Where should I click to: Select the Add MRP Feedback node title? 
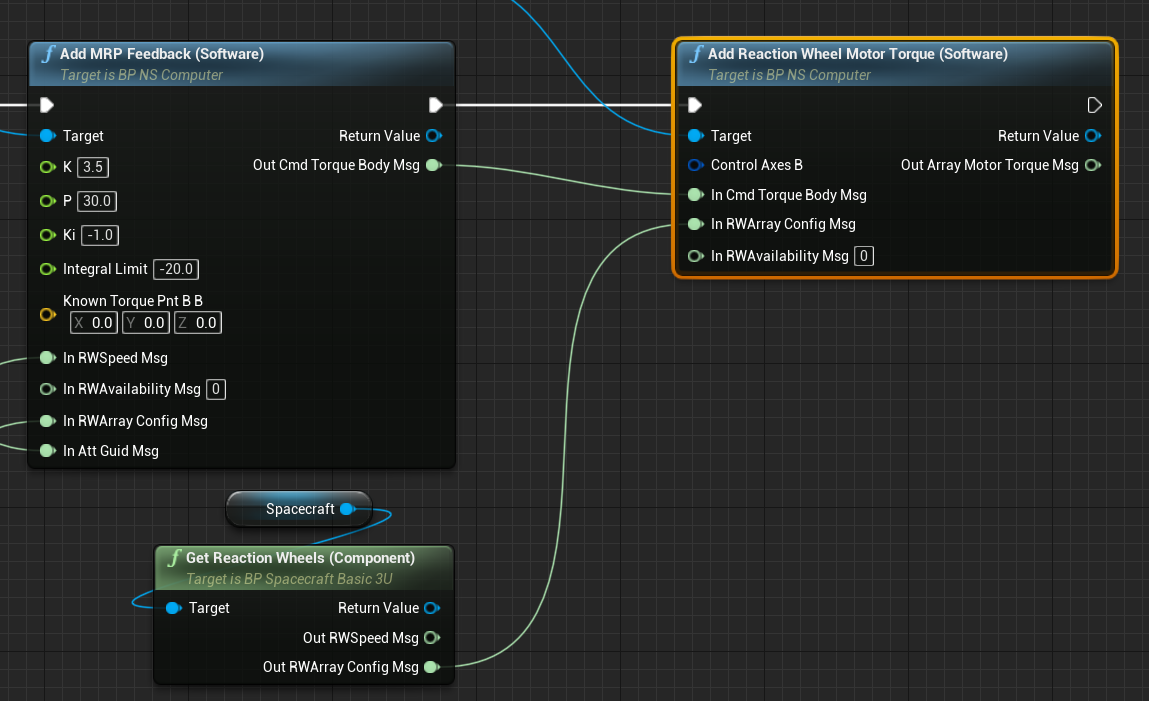(162, 54)
